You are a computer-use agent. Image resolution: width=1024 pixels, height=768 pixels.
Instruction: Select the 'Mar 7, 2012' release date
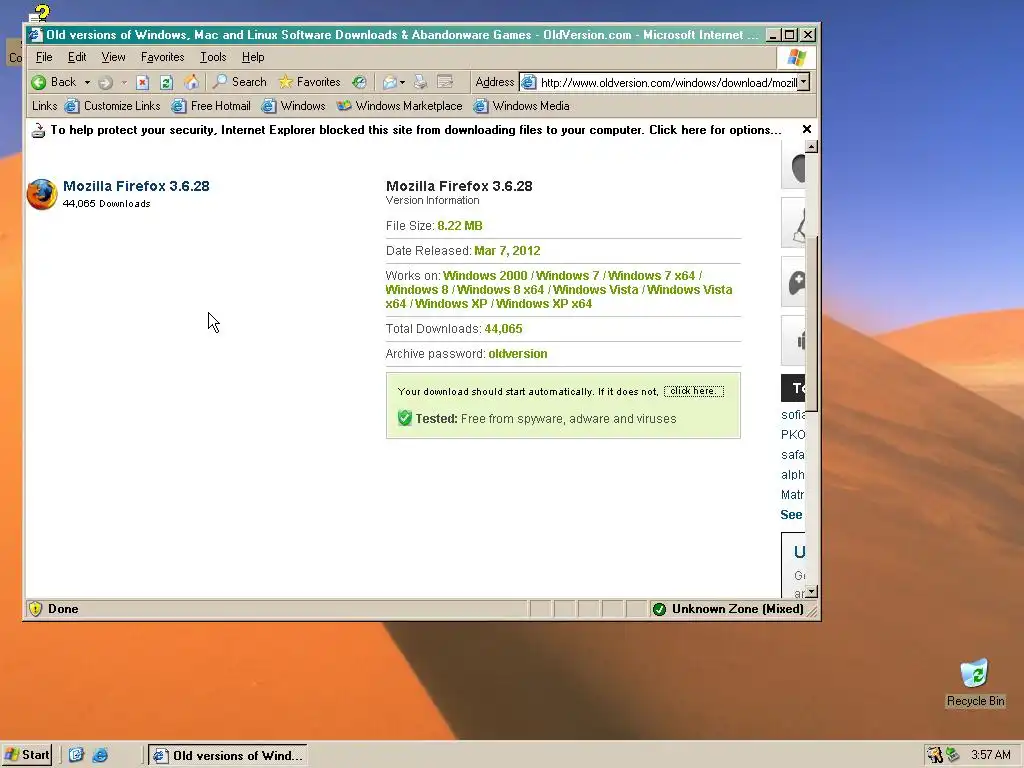point(507,251)
